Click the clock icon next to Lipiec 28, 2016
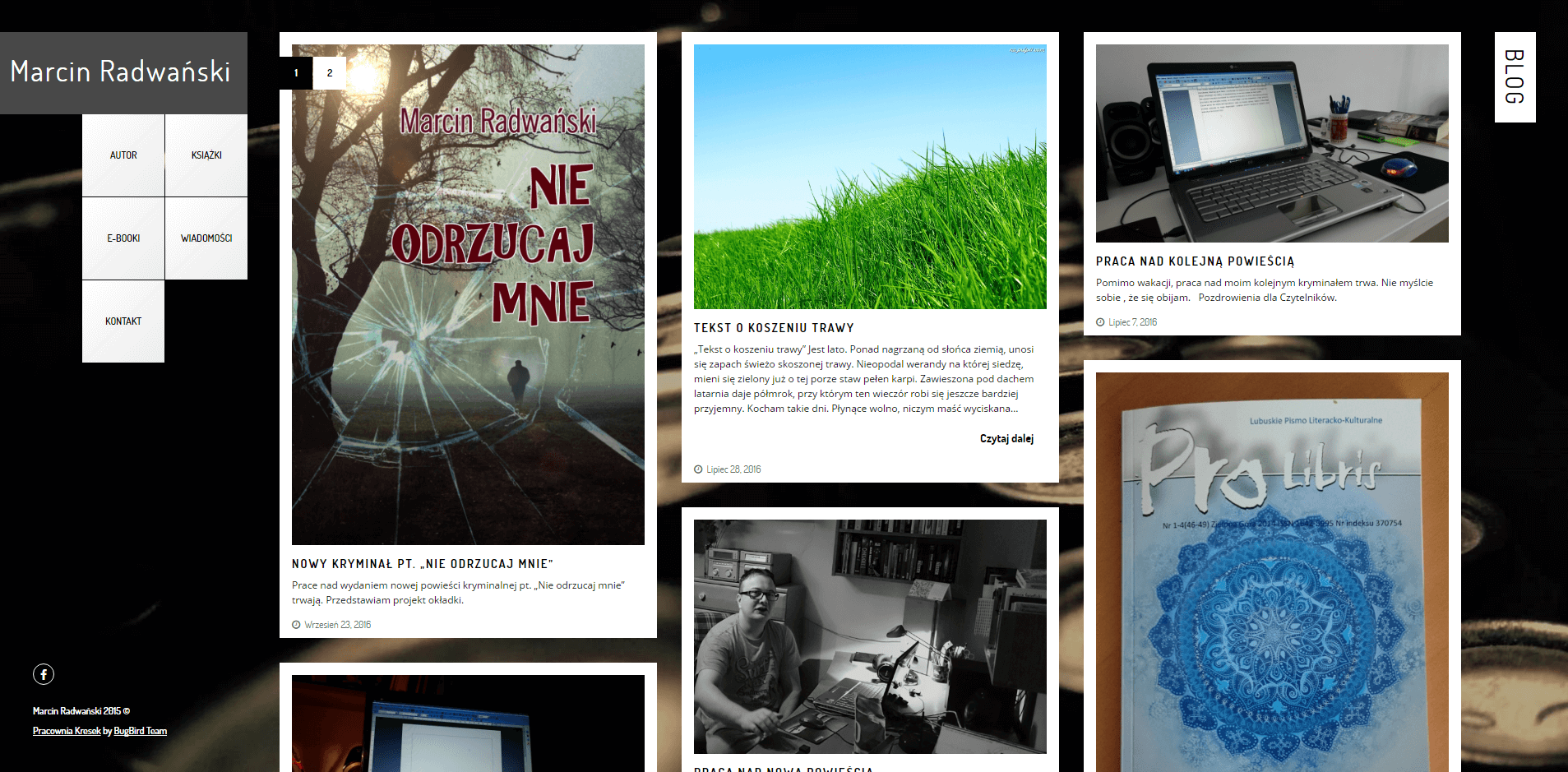The height and width of the screenshot is (772, 1568). (699, 469)
